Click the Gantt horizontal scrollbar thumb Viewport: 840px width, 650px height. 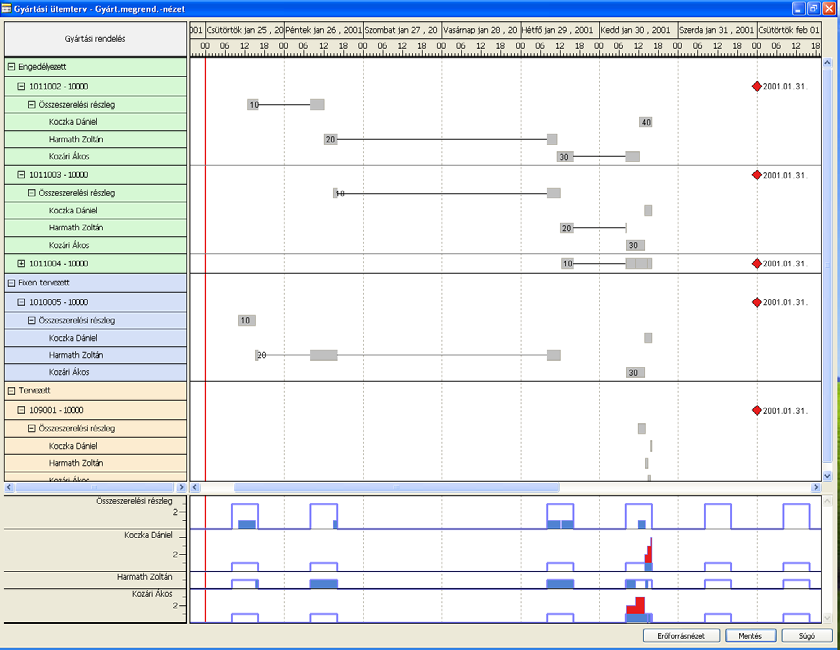click(x=397, y=487)
